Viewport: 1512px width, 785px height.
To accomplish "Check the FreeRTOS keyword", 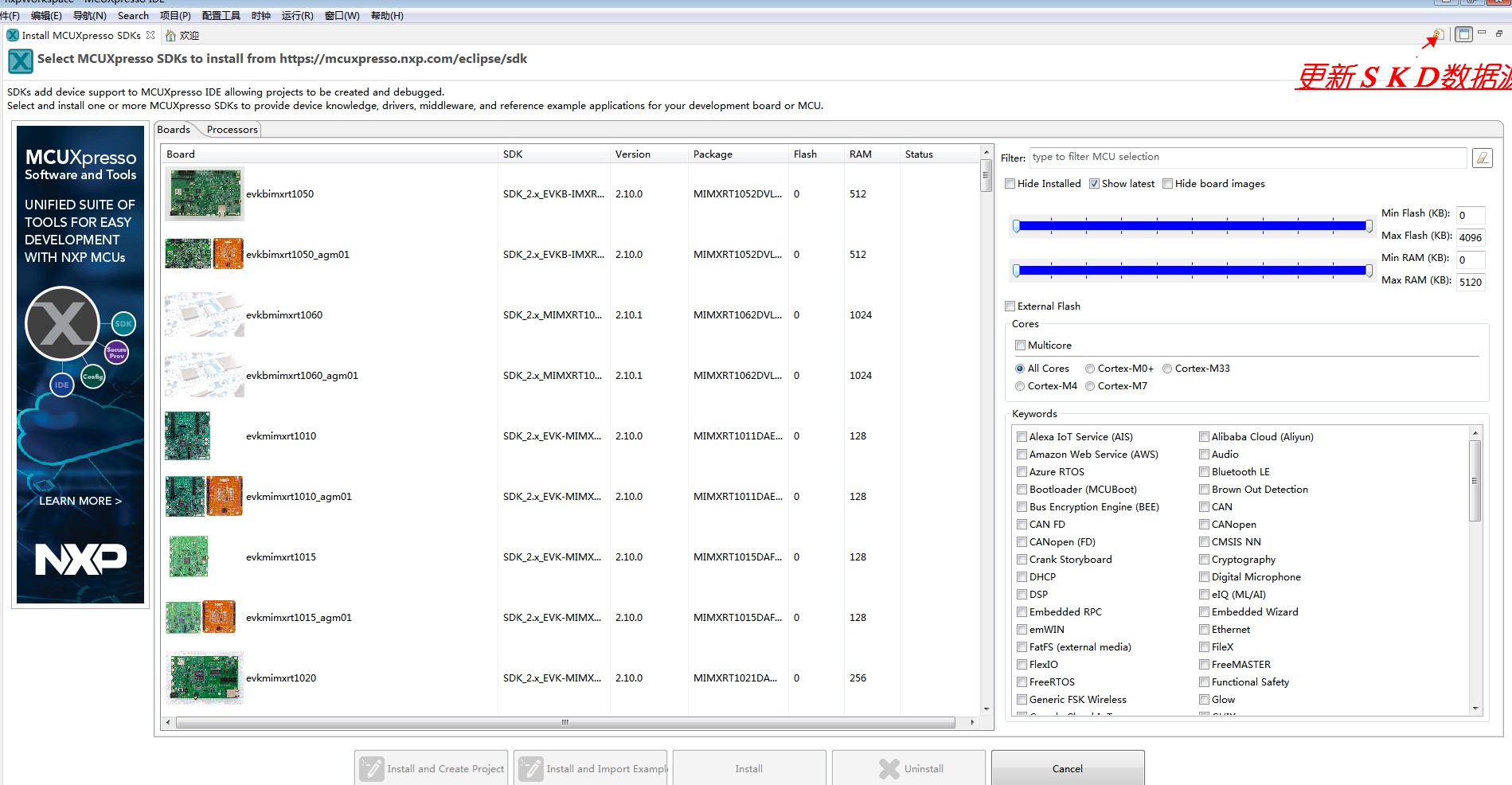I will click(1022, 682).
